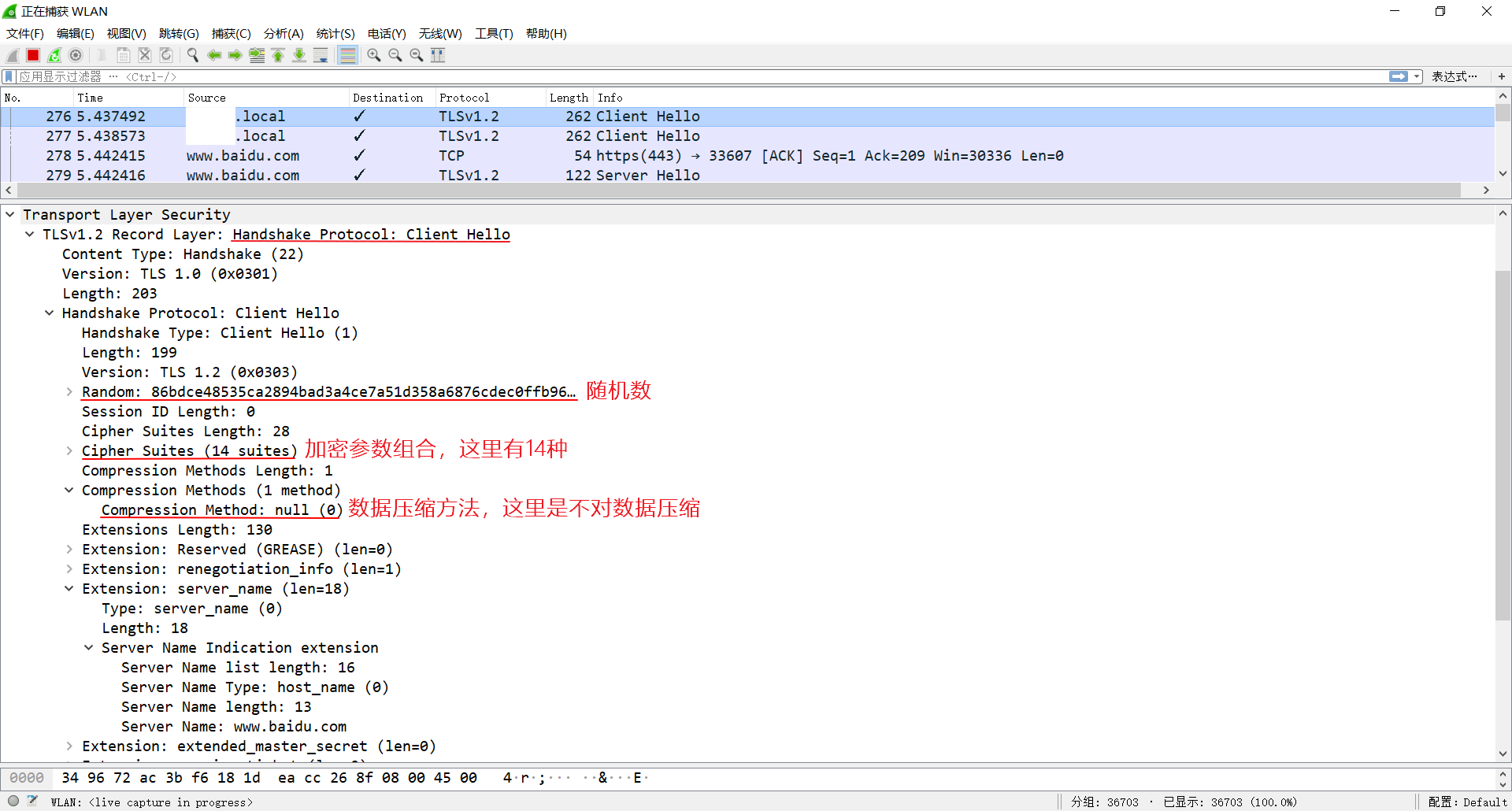The width and height of the screenshot is (1512, 811).
Task: Collapse the Compression Methods (1 method) node
Action: (x=69, y=490)
